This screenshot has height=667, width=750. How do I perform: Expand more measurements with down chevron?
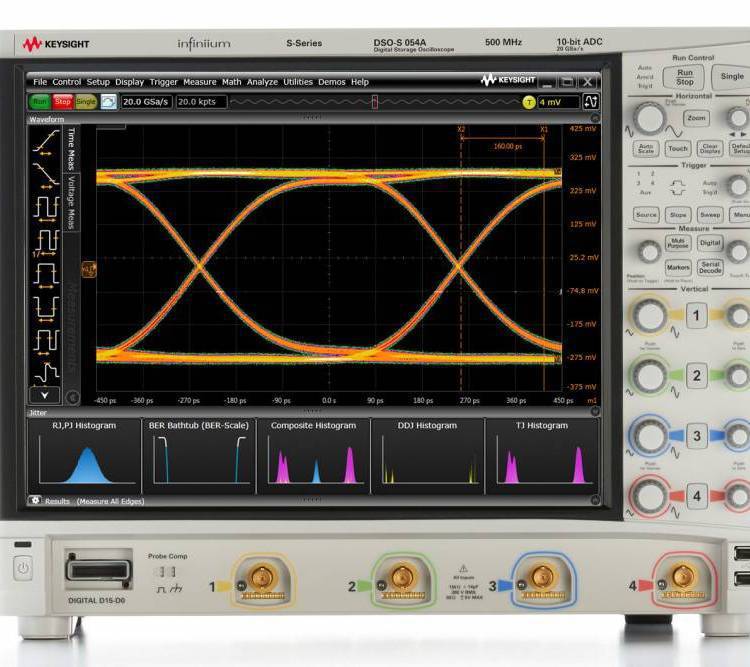pos(44,395)
